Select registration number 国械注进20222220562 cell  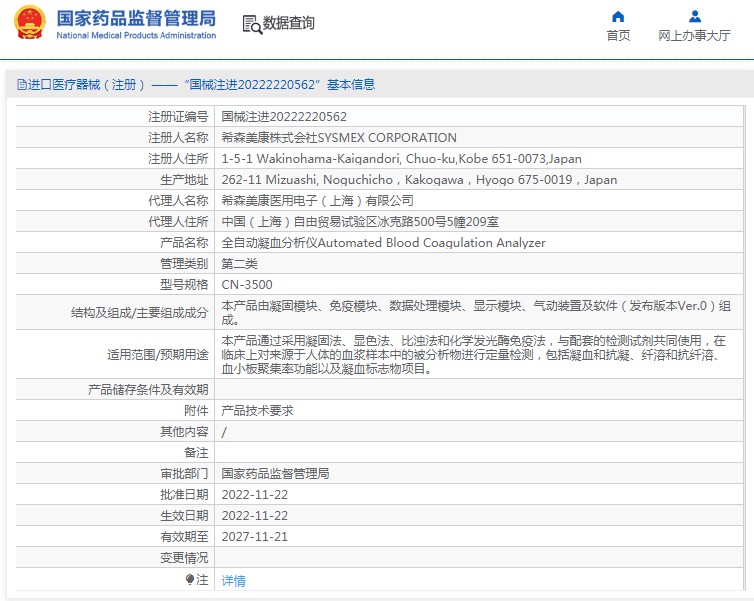[284, 117]
